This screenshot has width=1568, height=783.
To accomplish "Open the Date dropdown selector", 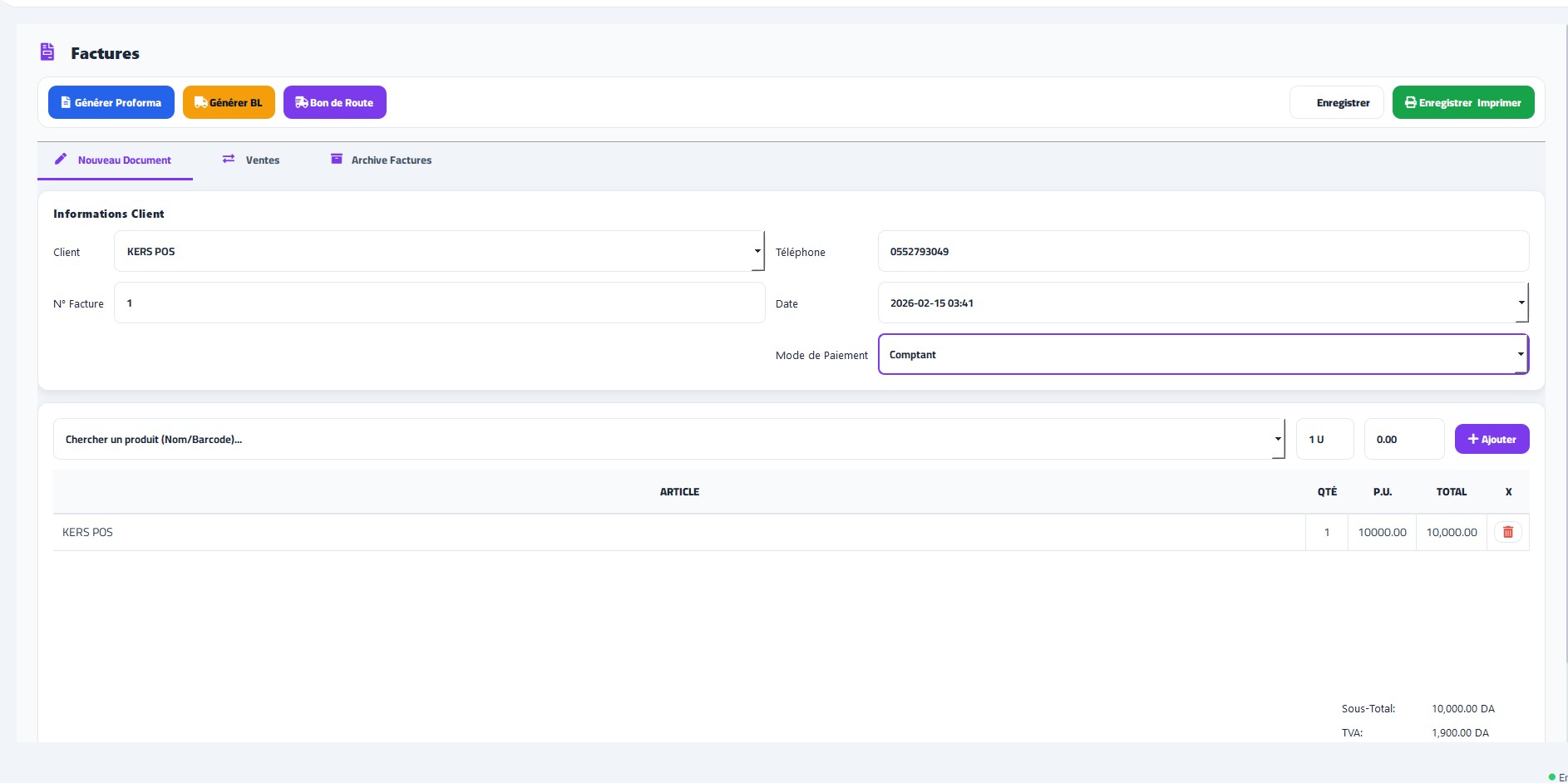I will (1202, 303).
